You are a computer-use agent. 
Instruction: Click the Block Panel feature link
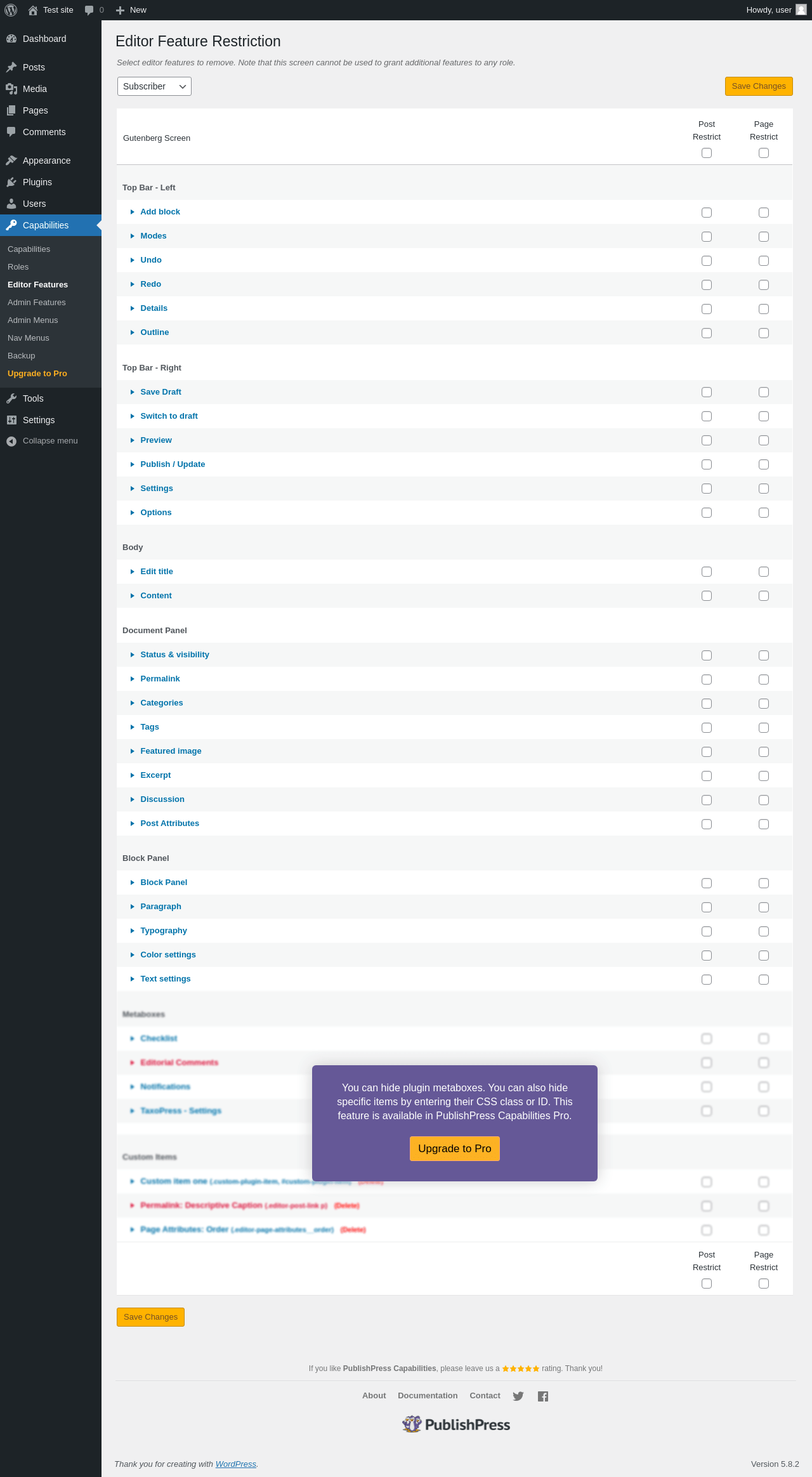(x=164, y=883)
